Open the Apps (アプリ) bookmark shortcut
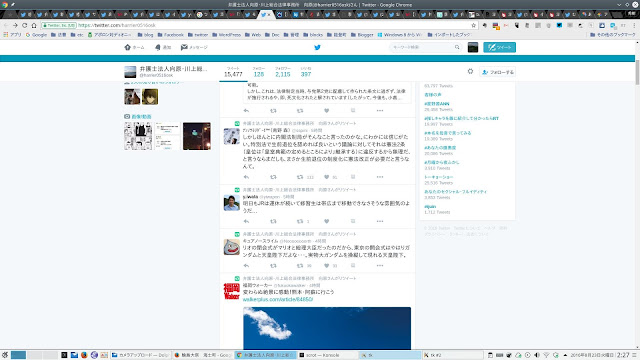This screenshot has height=360, width=640. pos(12,35)
